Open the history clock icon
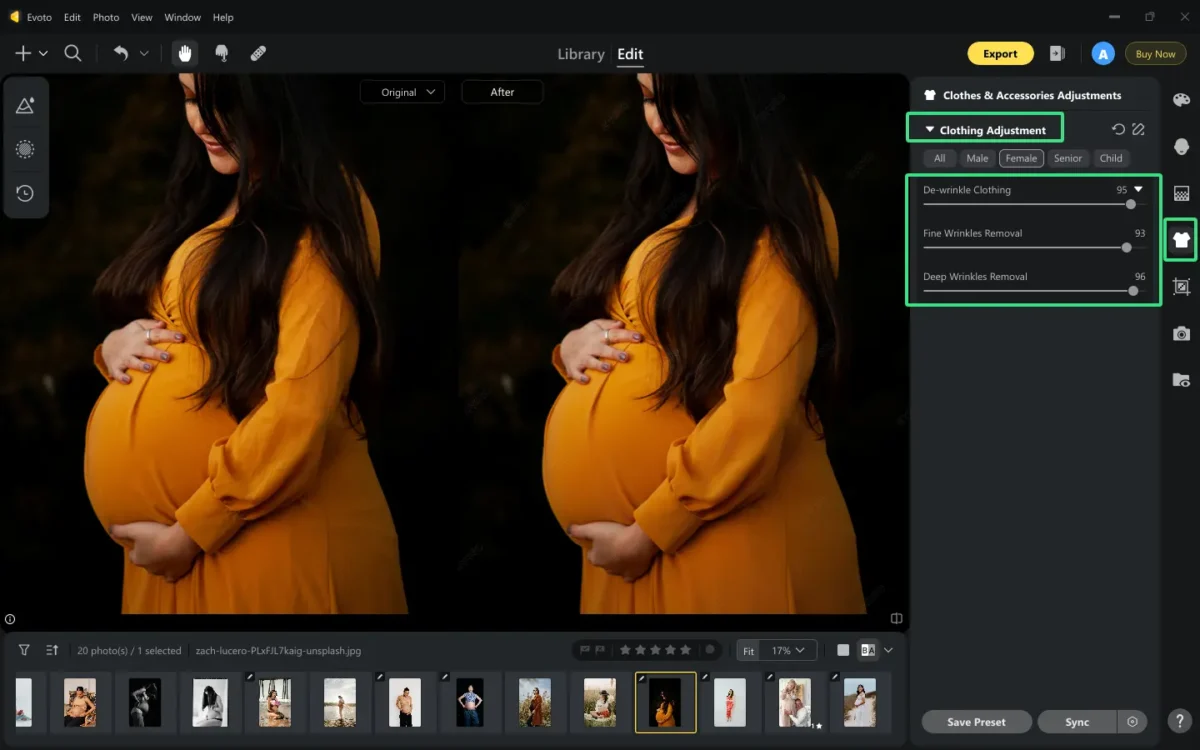 pos(25,193)
